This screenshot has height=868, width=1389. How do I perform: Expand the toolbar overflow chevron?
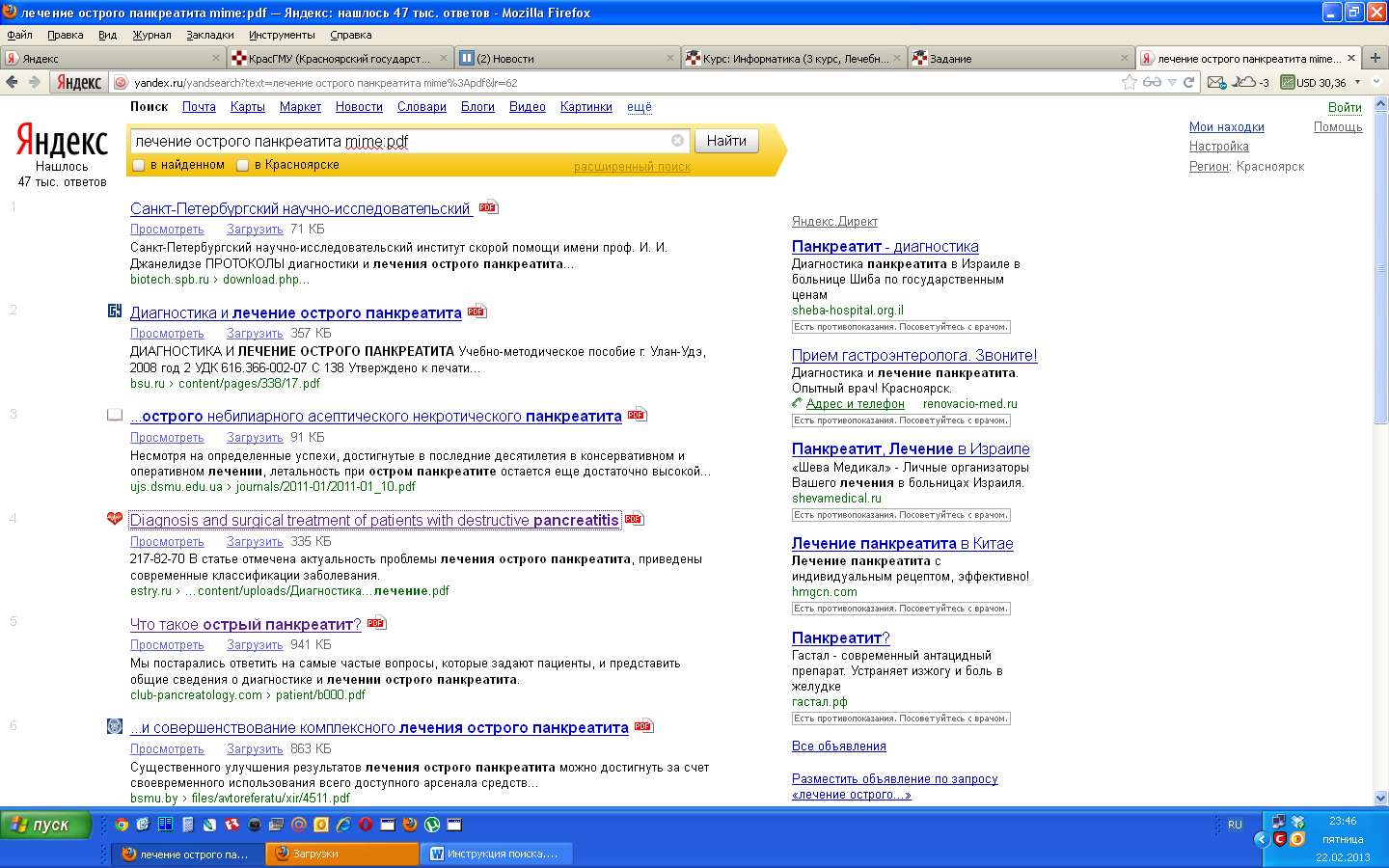(1377, 82)
